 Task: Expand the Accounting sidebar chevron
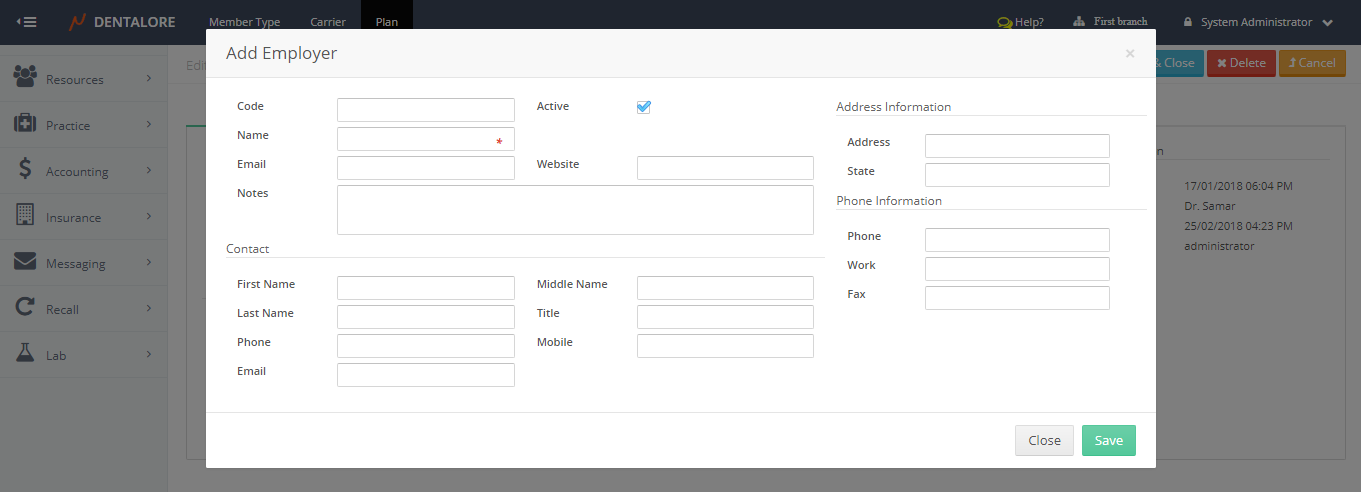pyautogui.click(x=148, y=170)
